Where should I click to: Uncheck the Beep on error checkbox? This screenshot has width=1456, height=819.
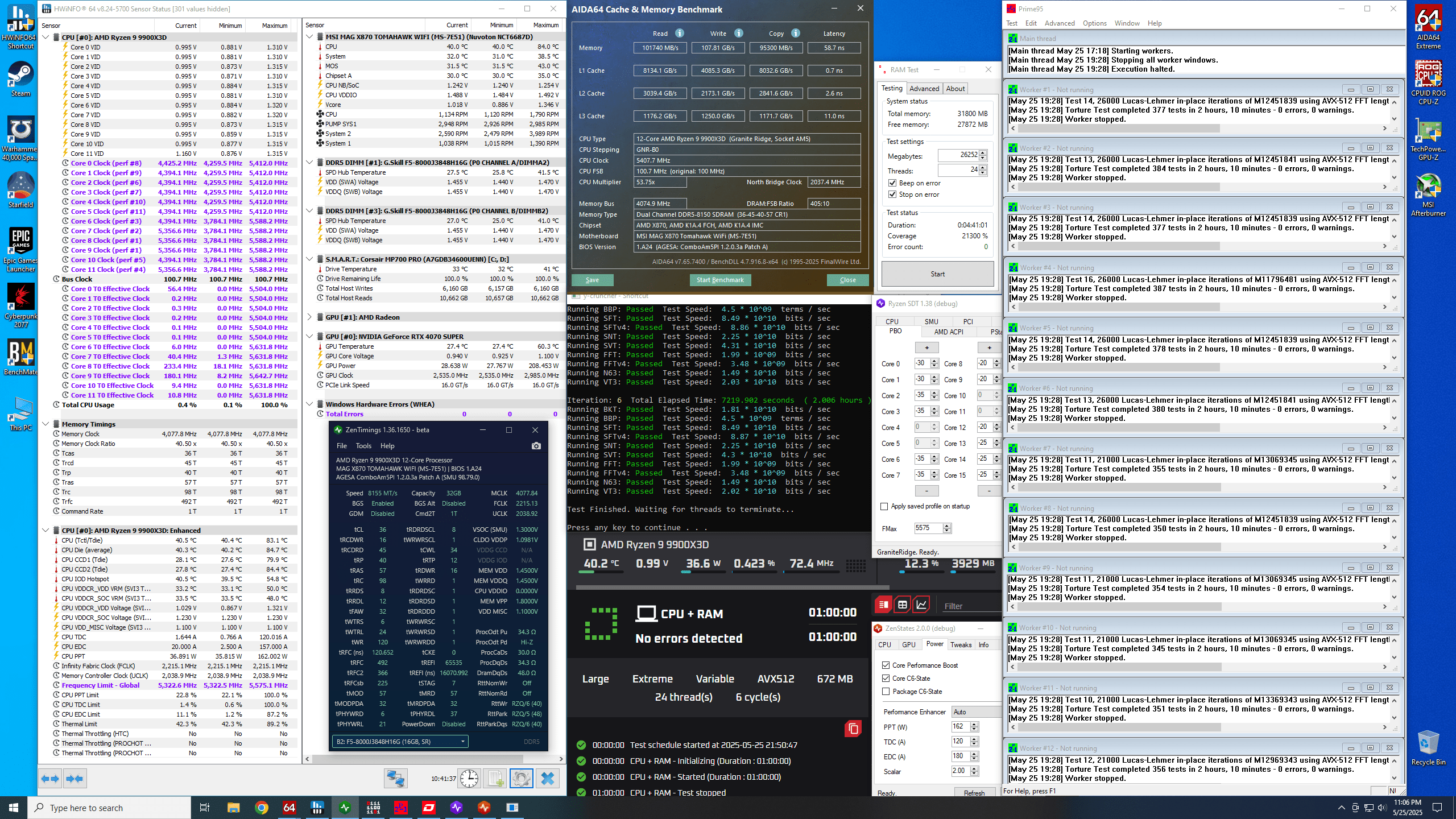tap(892, 183)
